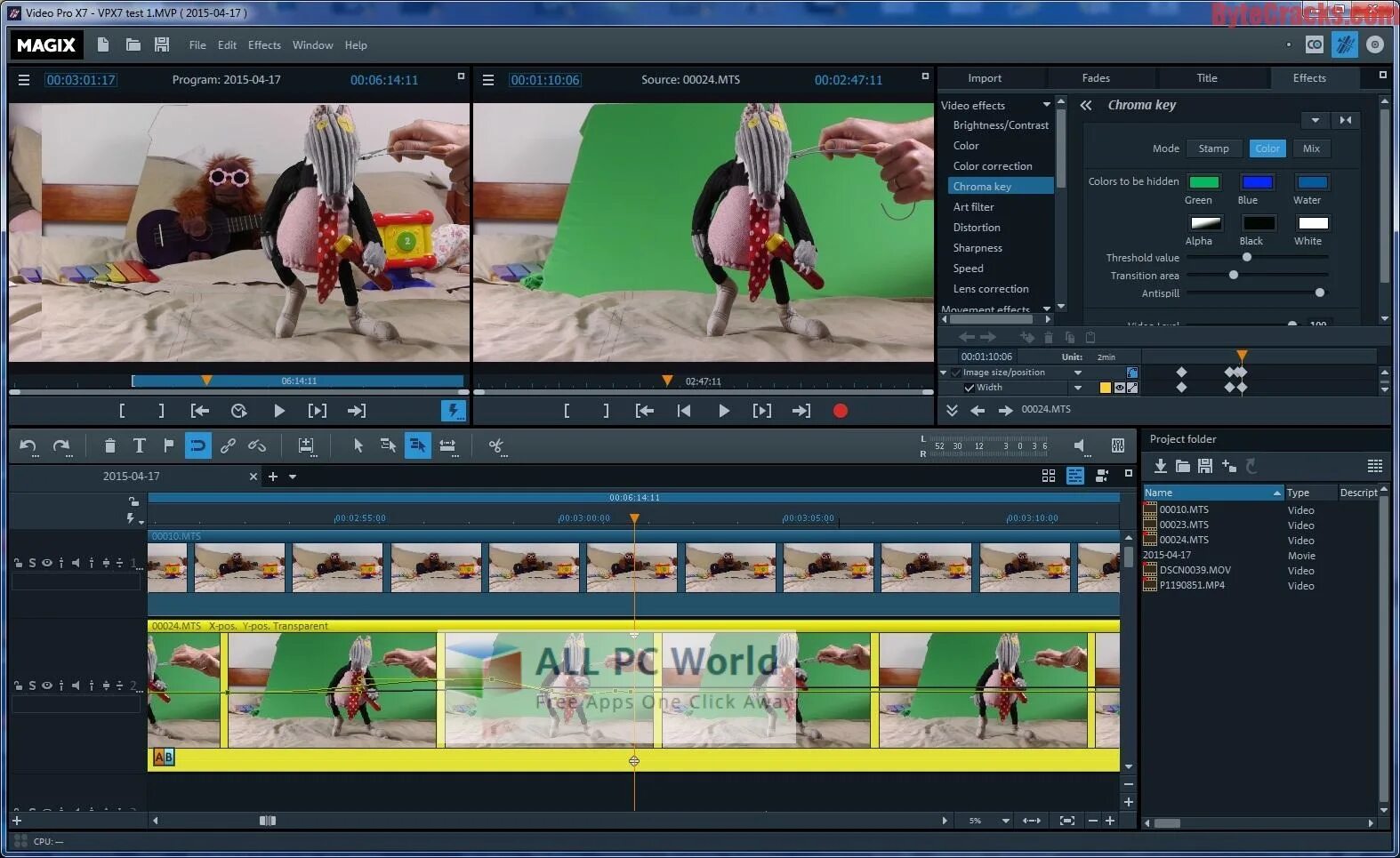The image size is (1400, 858).
Task: Toggle the blue lightning preview render button
Action: [x=454, y=411]
